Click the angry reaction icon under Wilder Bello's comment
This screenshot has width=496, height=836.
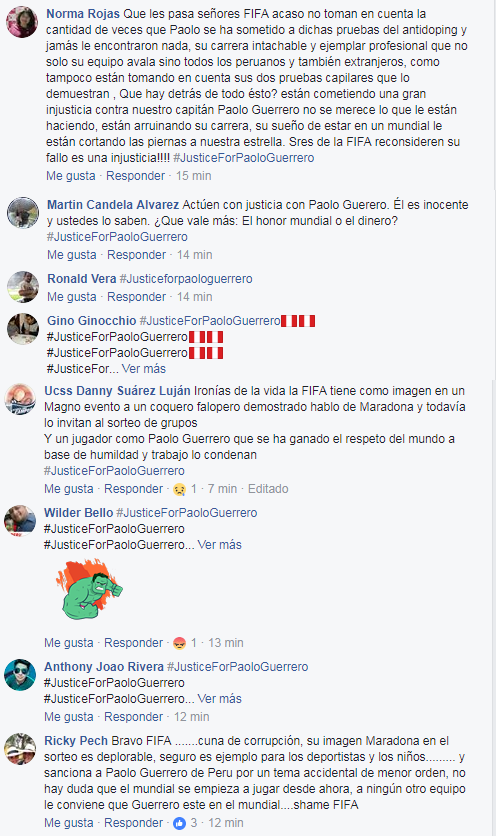pos(180,644)
